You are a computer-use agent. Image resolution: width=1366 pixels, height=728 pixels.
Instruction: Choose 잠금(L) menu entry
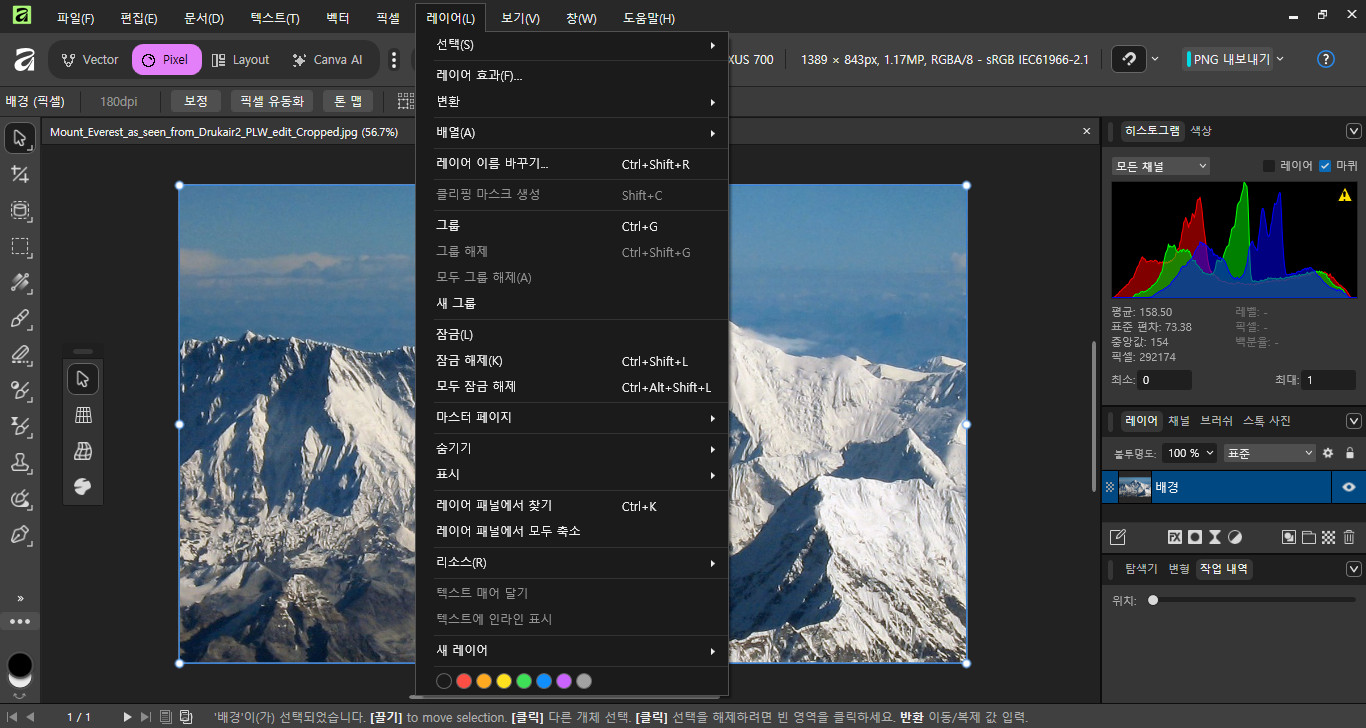pos(572,335)
